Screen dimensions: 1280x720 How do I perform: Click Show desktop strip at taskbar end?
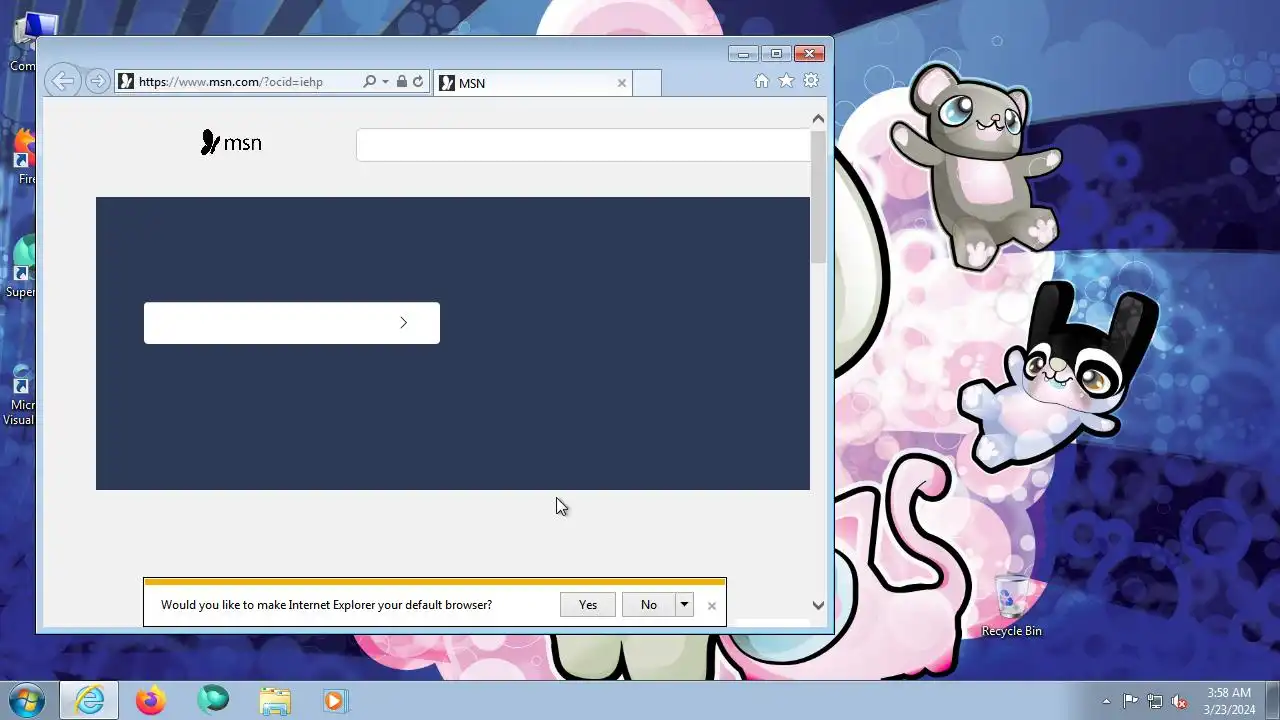[1272, 700]
